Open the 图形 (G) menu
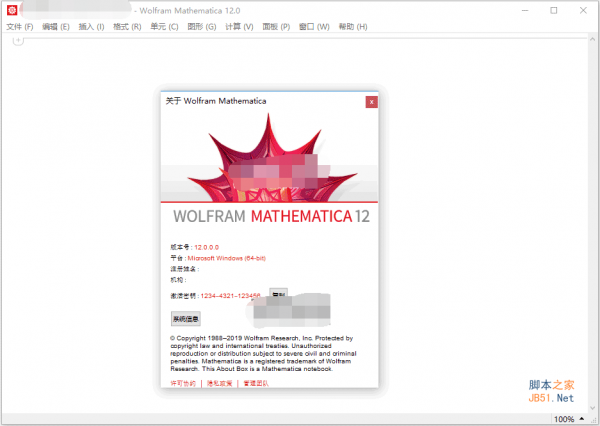This screenshot has height=426, width=600. pyautogui.click(x=202, y=26)
